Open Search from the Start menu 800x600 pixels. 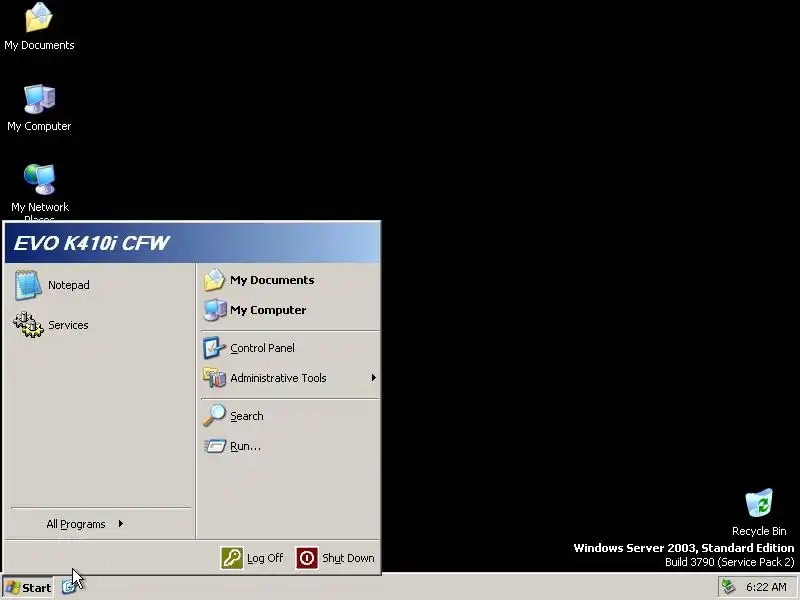(x=290, y=416)
